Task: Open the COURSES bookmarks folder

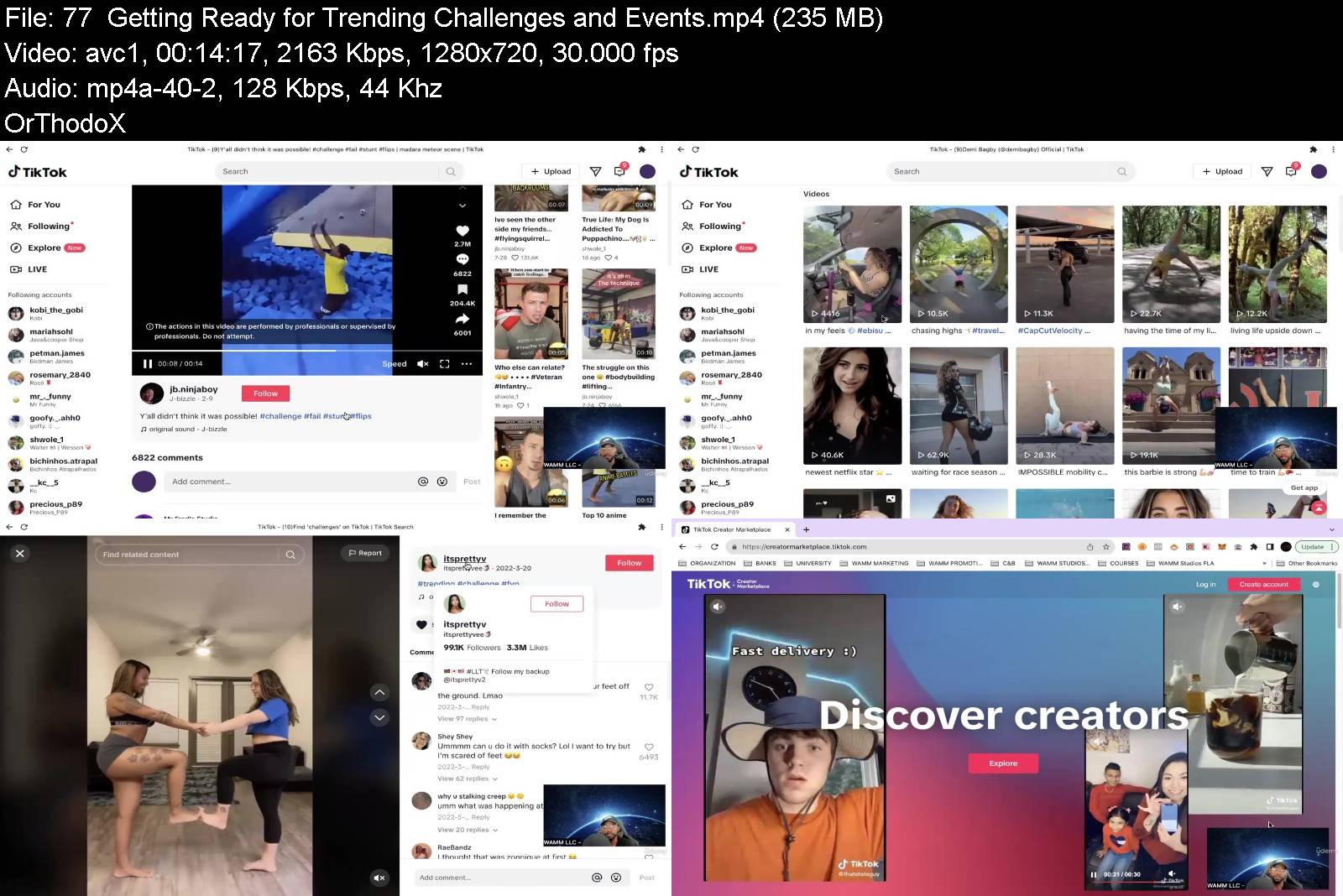Action: coord(1118,563)
